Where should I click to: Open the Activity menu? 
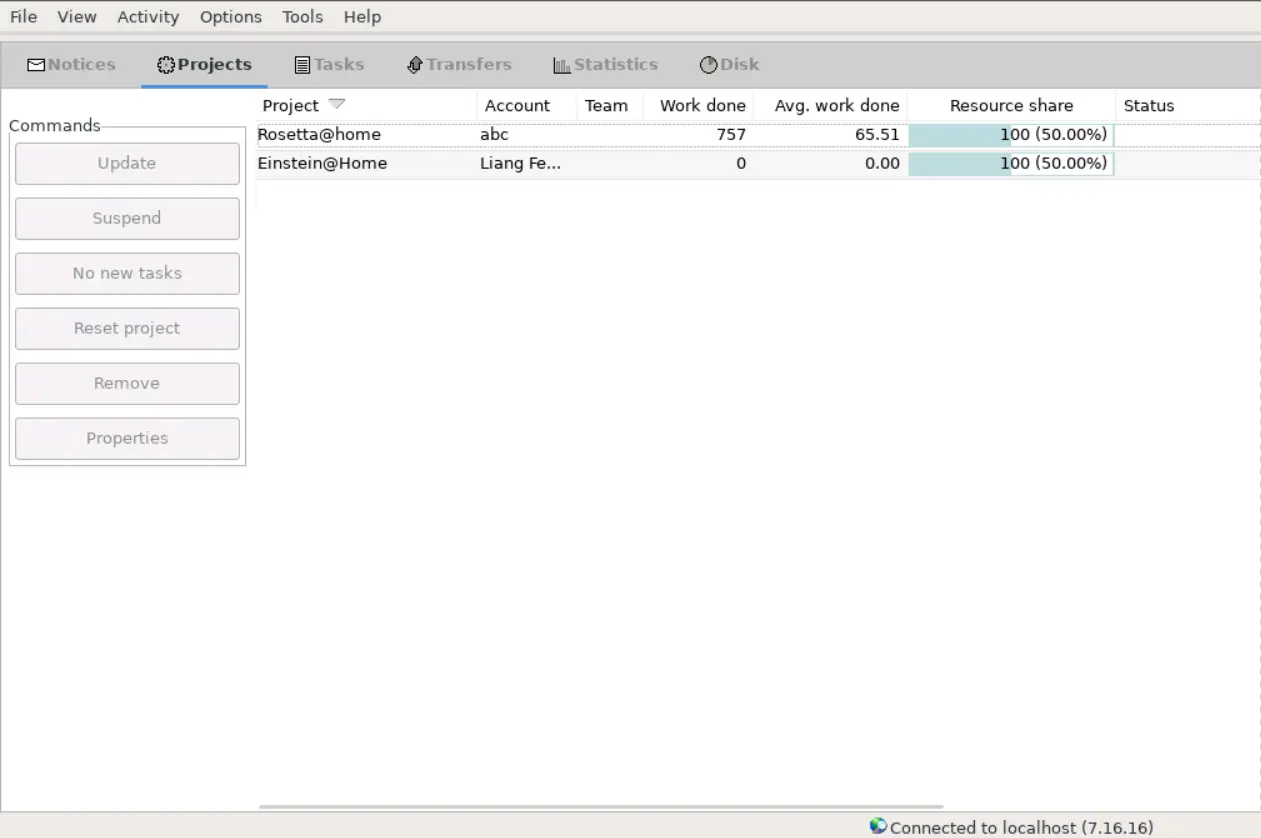(x=148, y=17)
